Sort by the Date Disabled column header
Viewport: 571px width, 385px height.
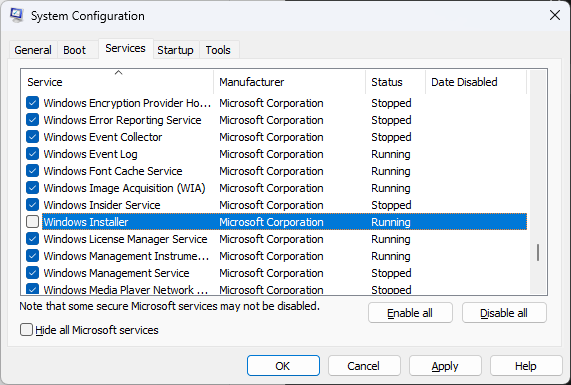[x=476, y=82]
